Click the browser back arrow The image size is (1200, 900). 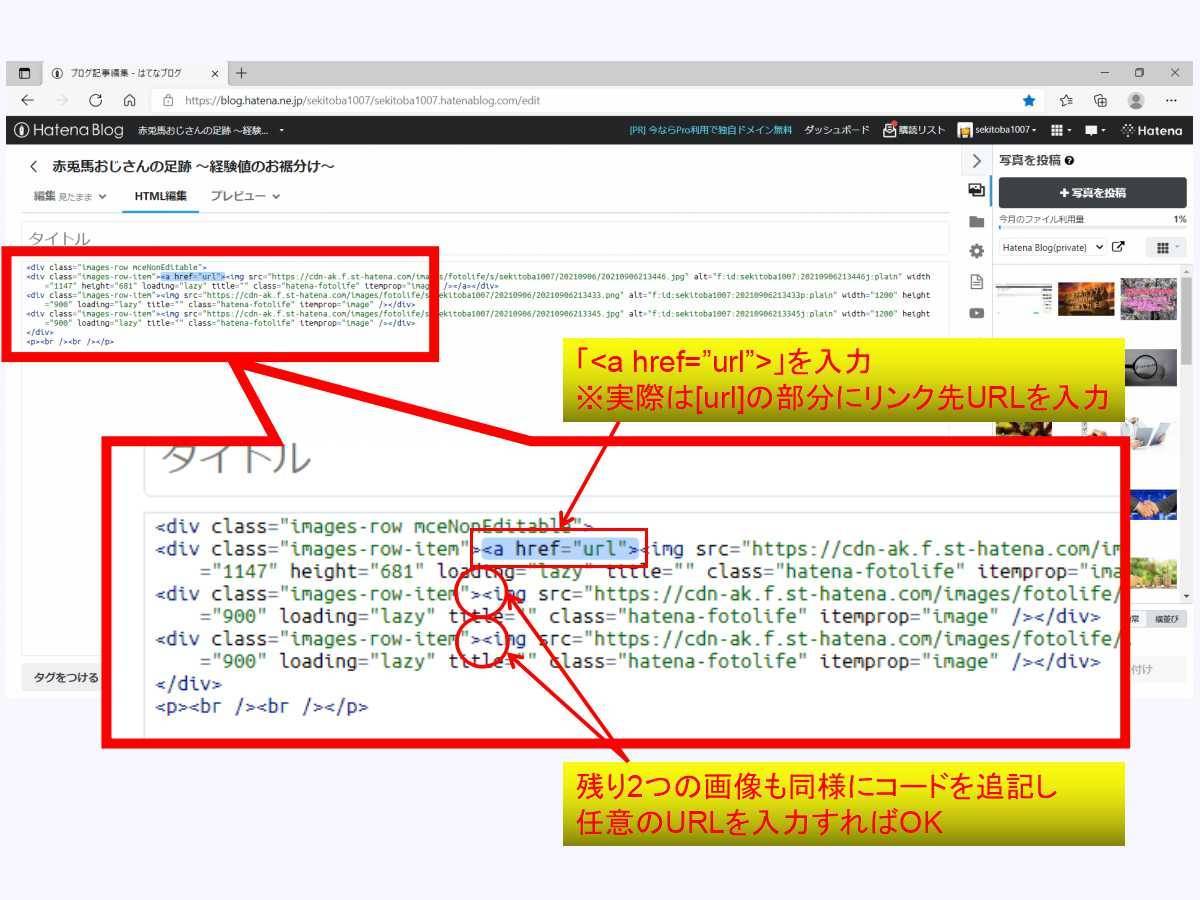pos(27,100)
